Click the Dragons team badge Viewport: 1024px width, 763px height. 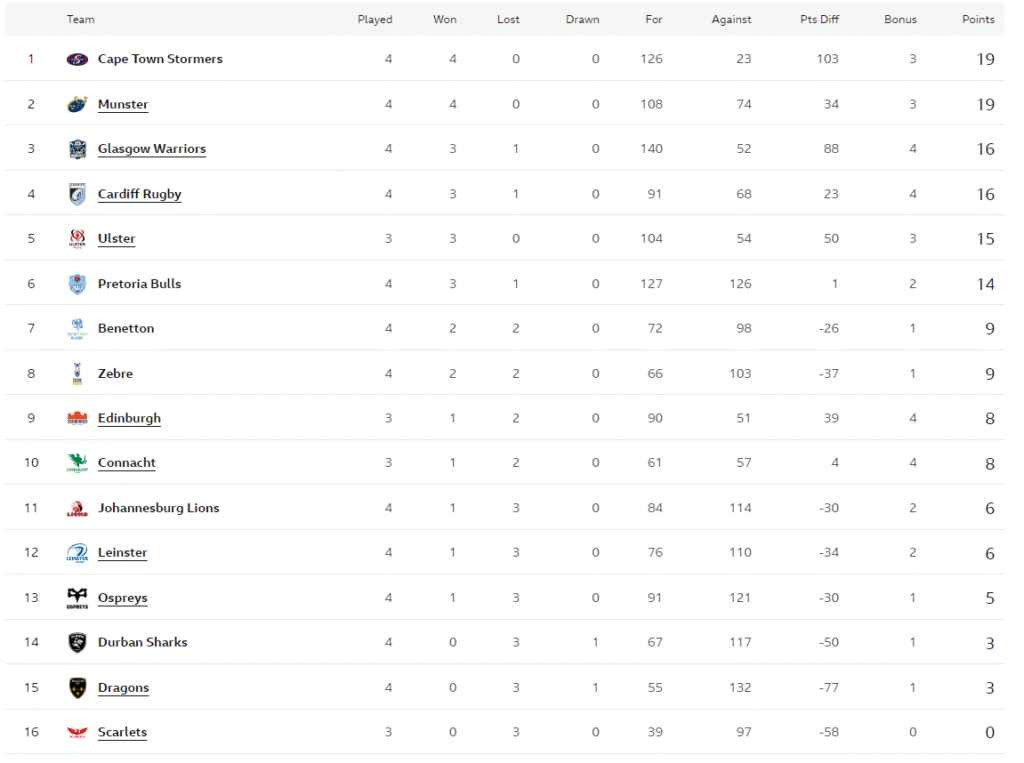(77, 688)
